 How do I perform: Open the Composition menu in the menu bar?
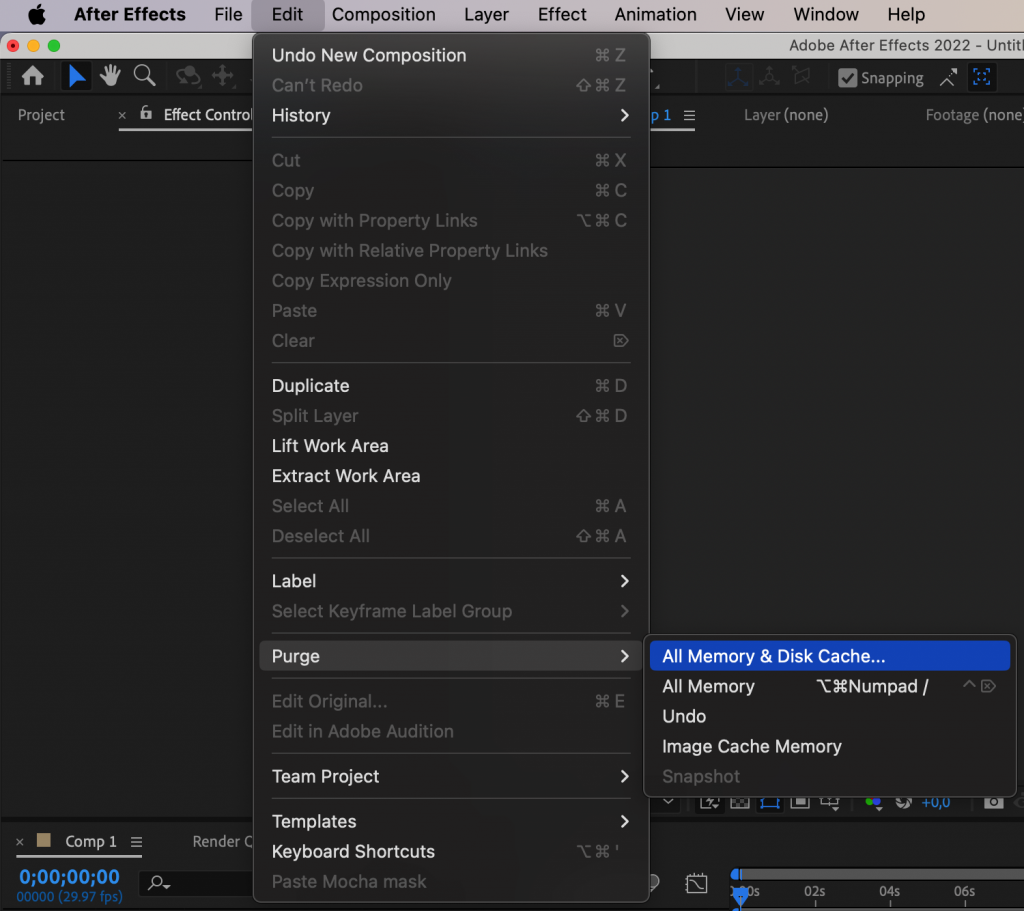point(383,14)
